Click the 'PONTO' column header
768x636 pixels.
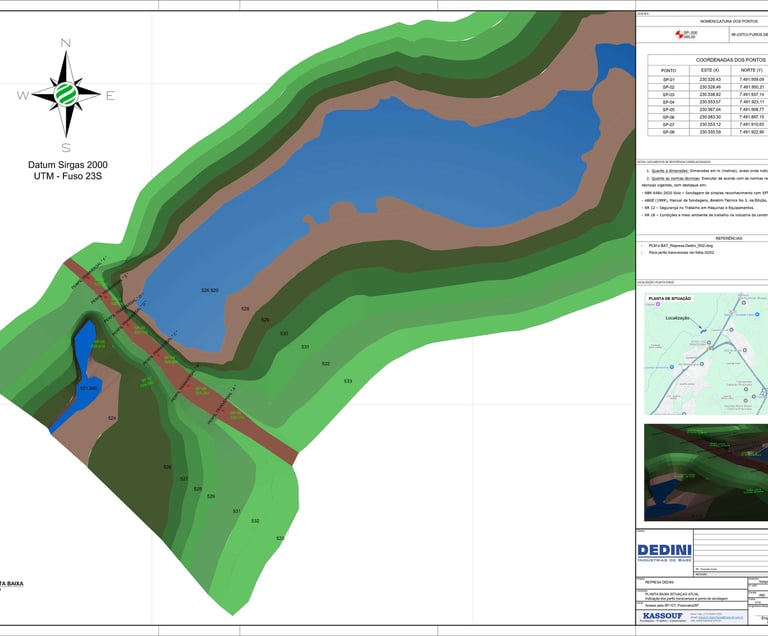(x=668, y=71)
